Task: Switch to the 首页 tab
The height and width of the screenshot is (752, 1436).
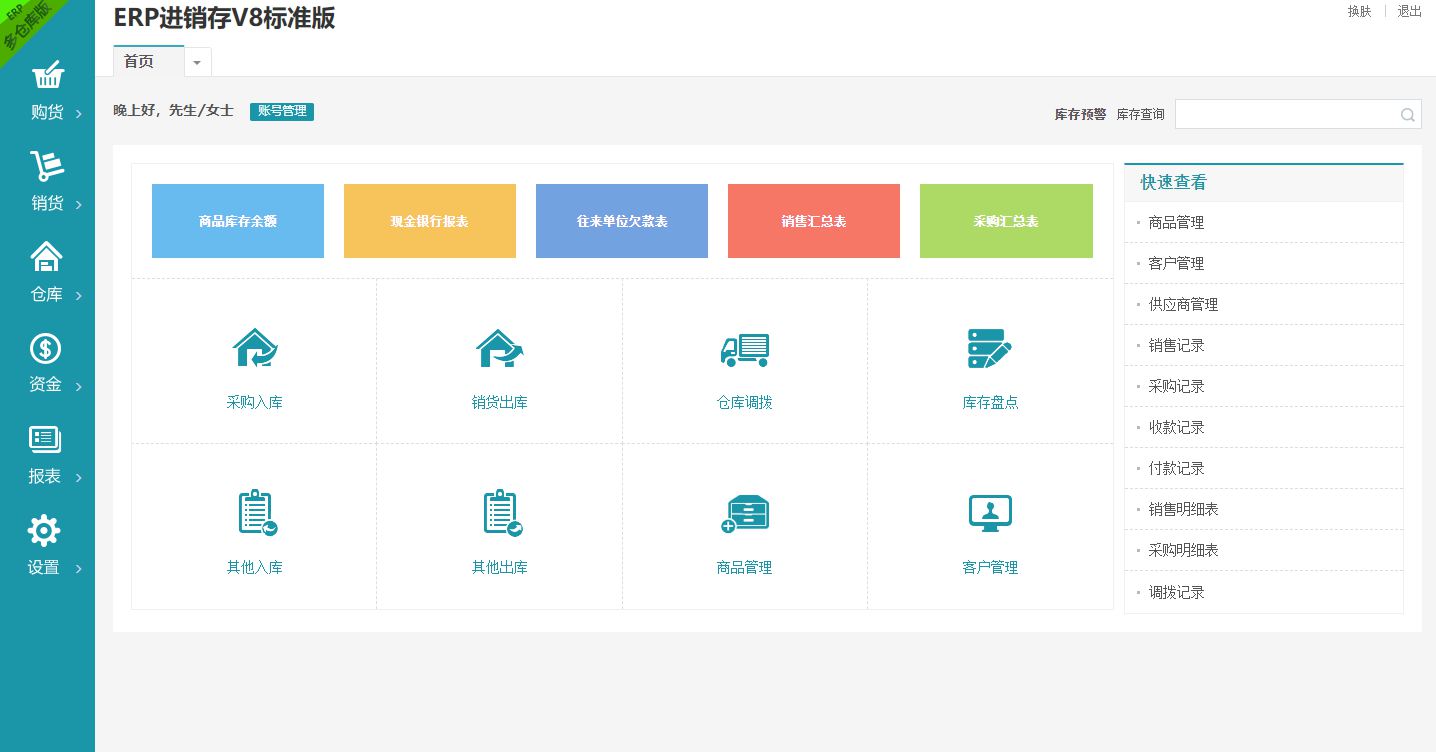Action: pos(140,62)
